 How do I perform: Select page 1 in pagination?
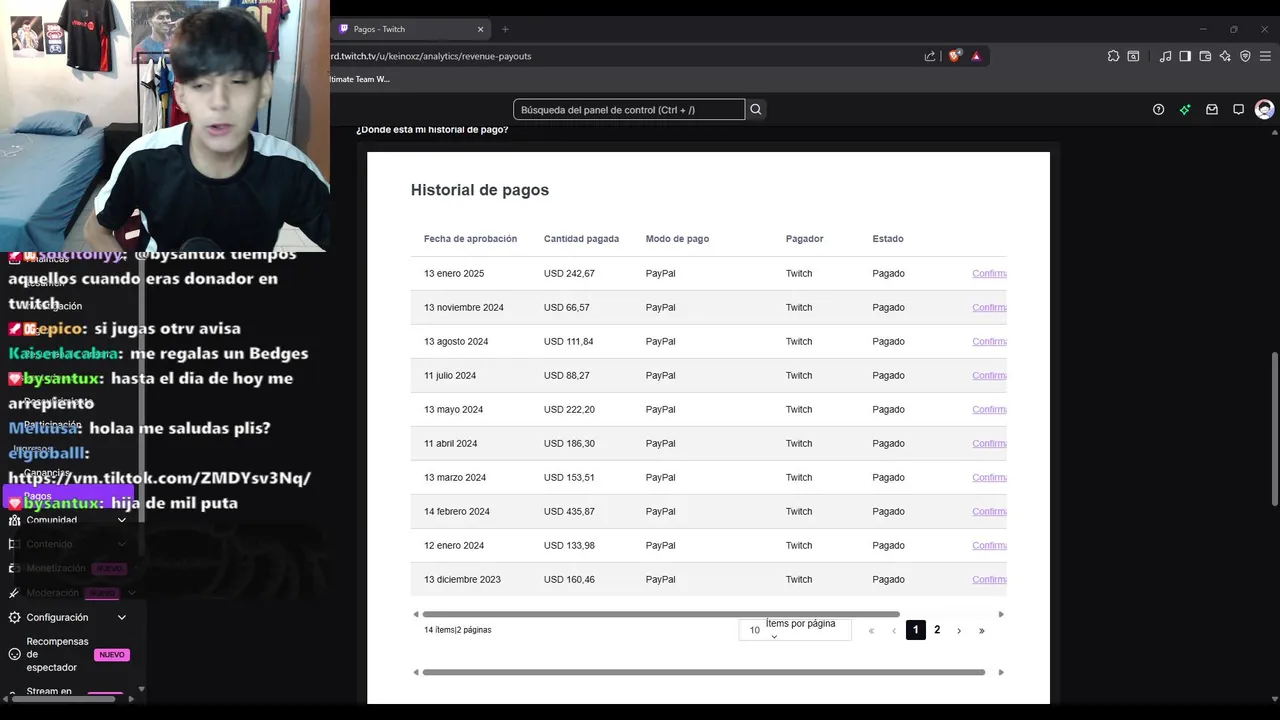pos(916,630)
